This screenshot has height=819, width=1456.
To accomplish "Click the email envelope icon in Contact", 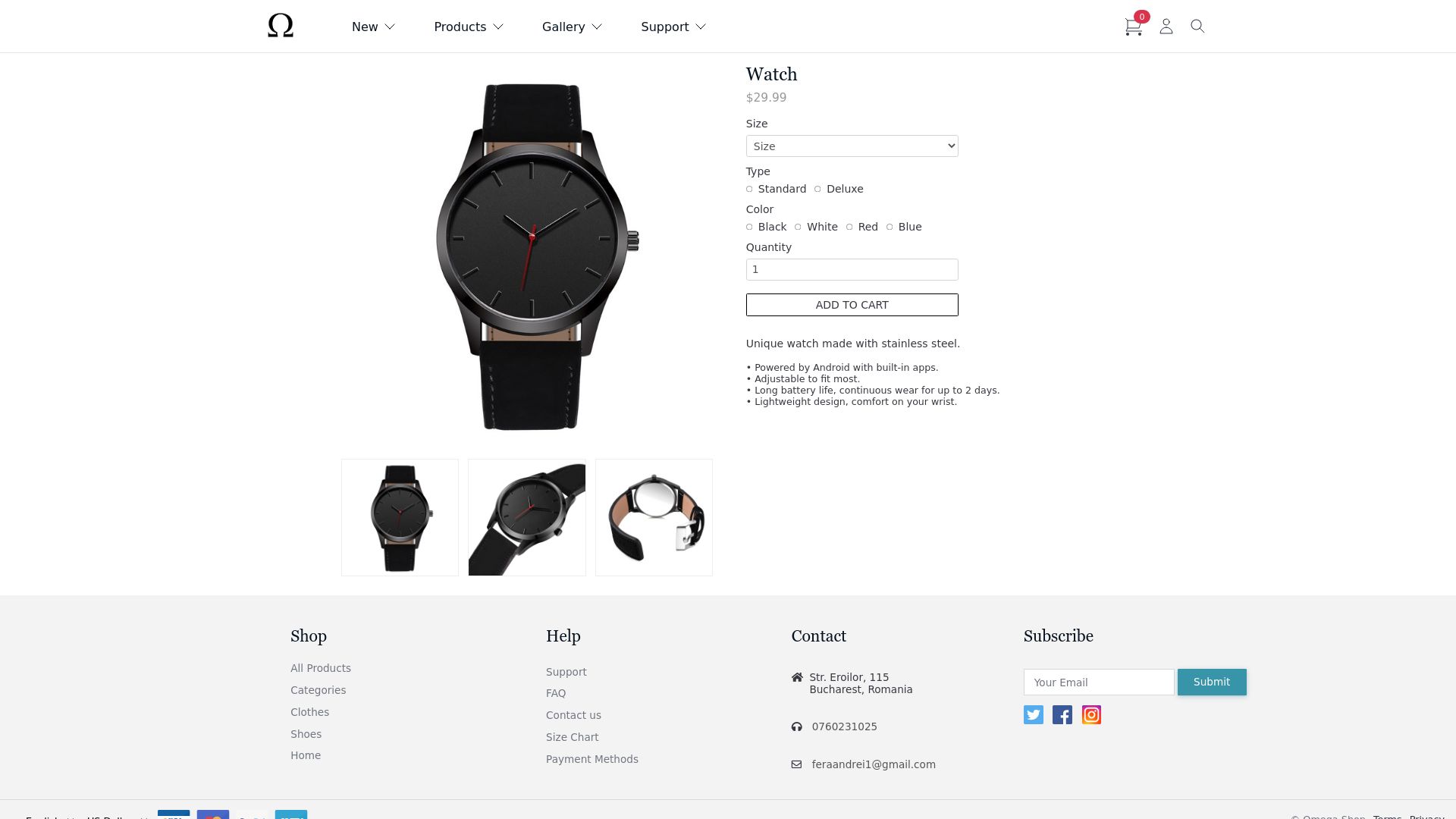I will coord(796,764).
